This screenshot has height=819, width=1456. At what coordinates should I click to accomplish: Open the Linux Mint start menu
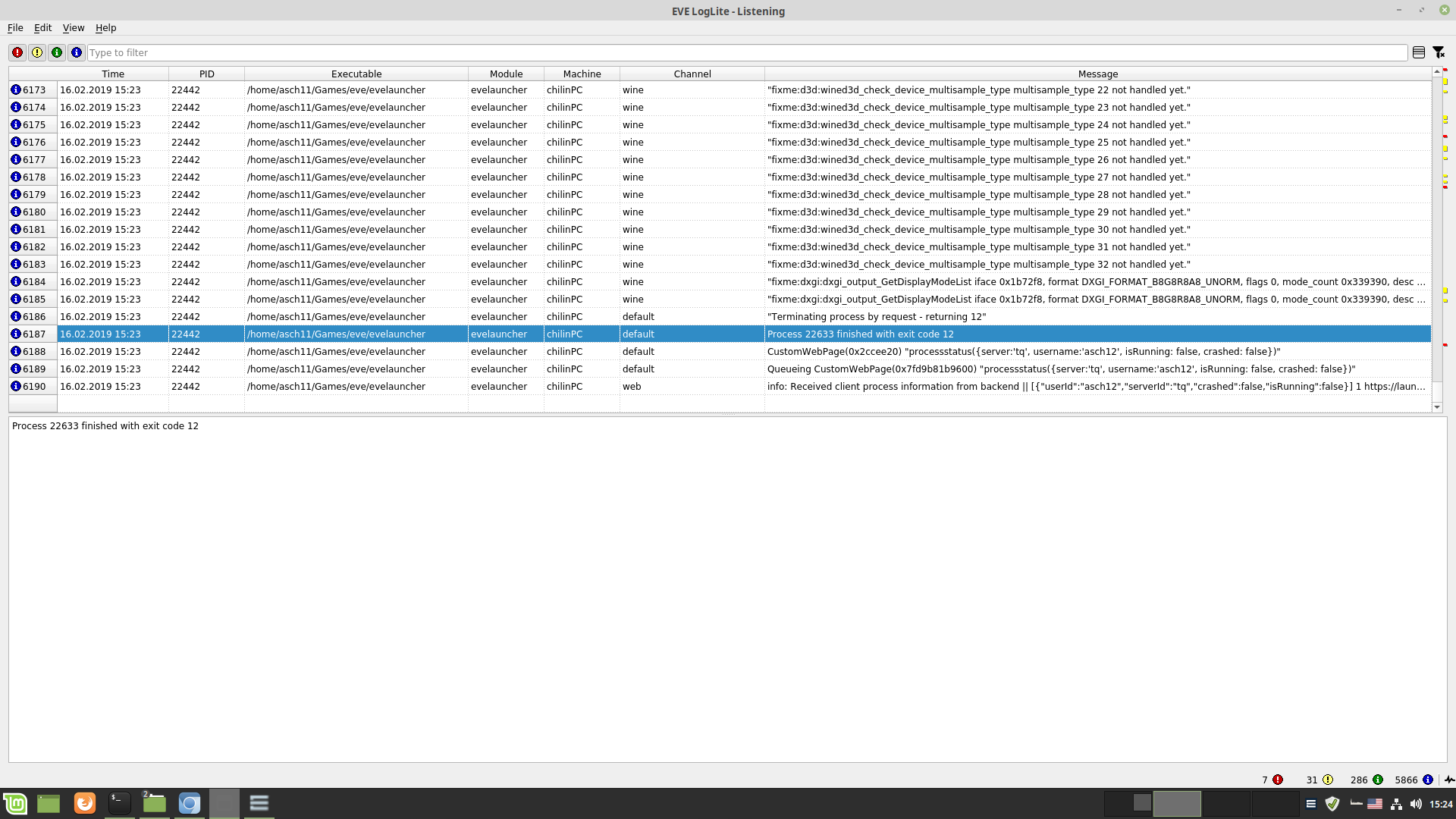pyautogui.click(x=15, y=803)
